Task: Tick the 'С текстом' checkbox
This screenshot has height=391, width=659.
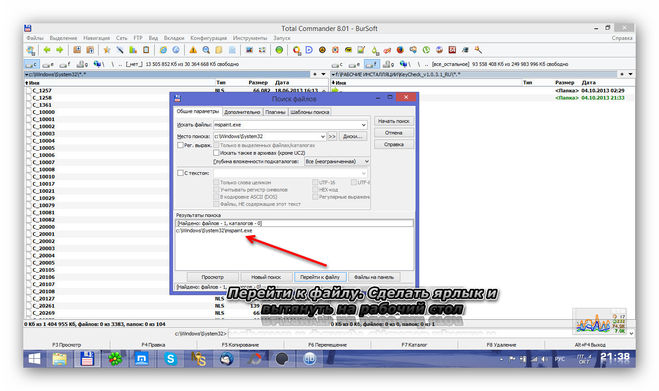Action: (180, 173)
